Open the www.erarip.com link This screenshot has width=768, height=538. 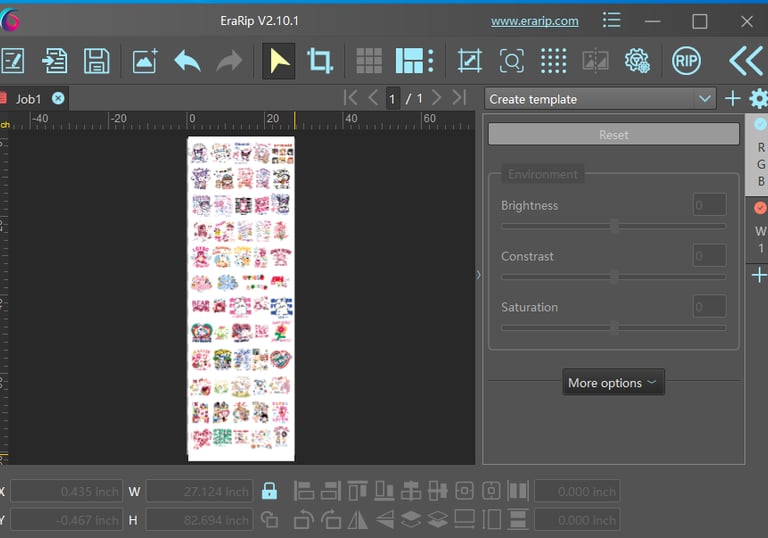(535, 21)
